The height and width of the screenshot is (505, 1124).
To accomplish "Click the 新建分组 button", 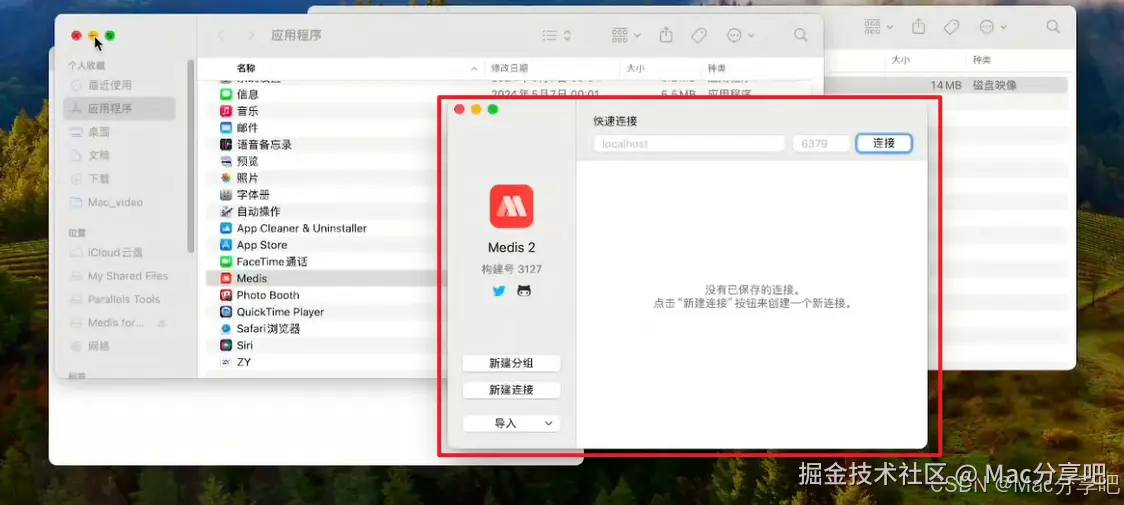I will 511,363.
